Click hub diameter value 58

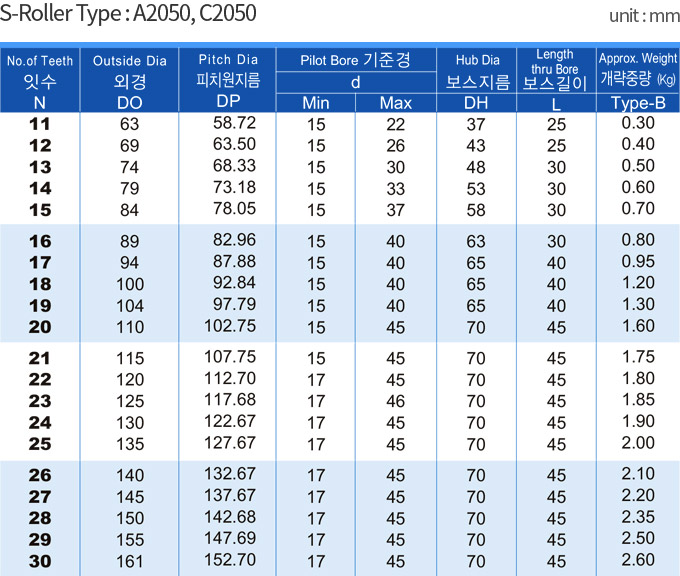(x=476, y=210)
